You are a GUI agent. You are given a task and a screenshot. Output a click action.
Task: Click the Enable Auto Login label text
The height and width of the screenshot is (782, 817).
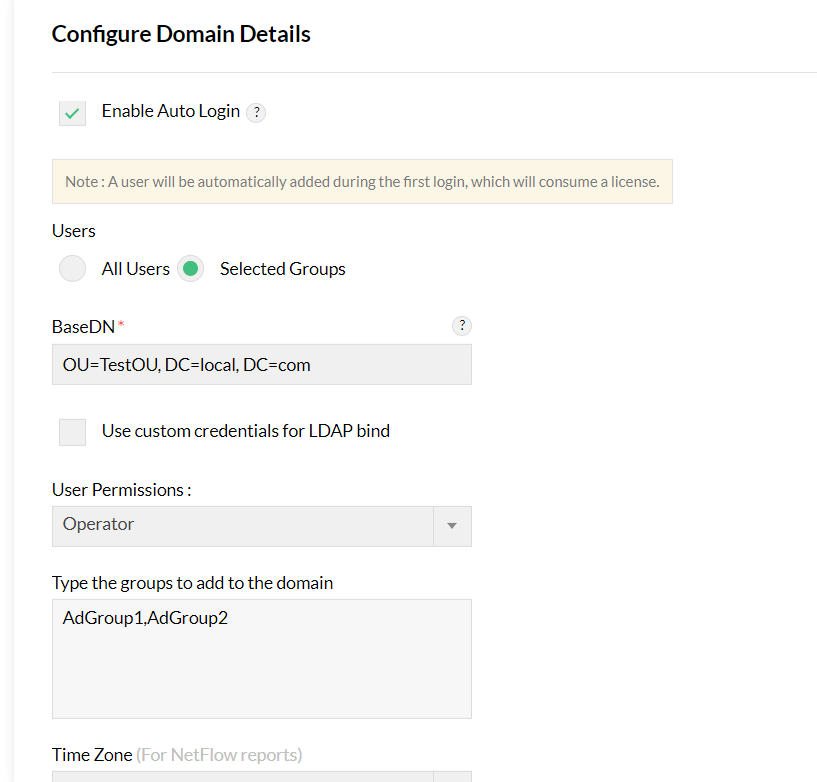[x=171, y=111]
